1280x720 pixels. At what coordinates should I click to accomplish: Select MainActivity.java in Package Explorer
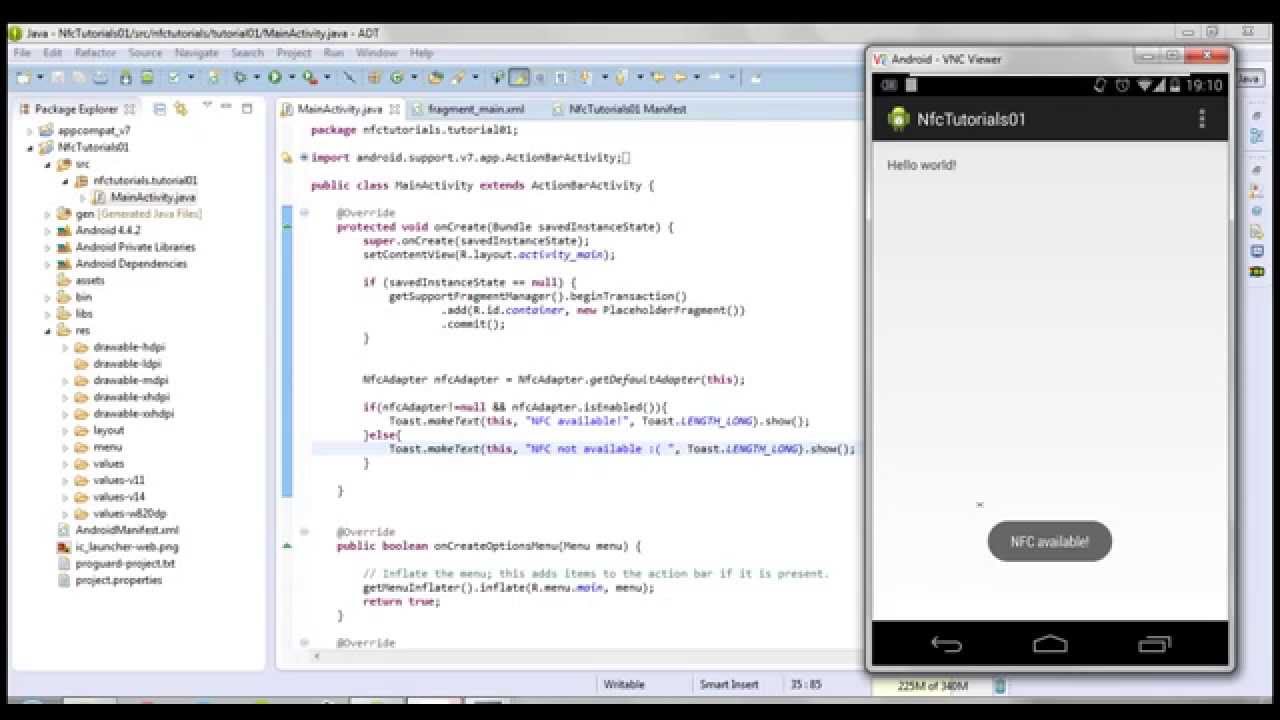click(x=153, y=198)
